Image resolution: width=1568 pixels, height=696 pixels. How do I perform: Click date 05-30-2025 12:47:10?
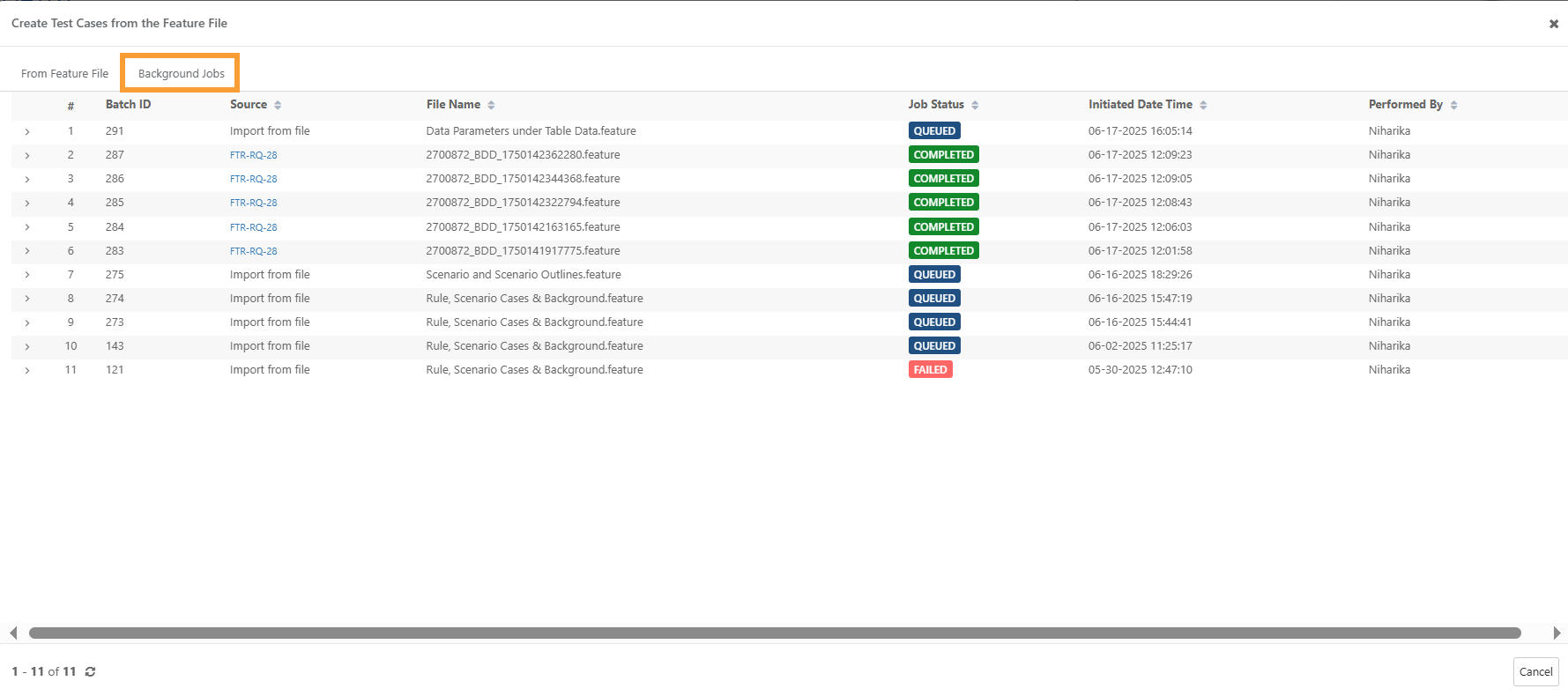[1140, 370]
